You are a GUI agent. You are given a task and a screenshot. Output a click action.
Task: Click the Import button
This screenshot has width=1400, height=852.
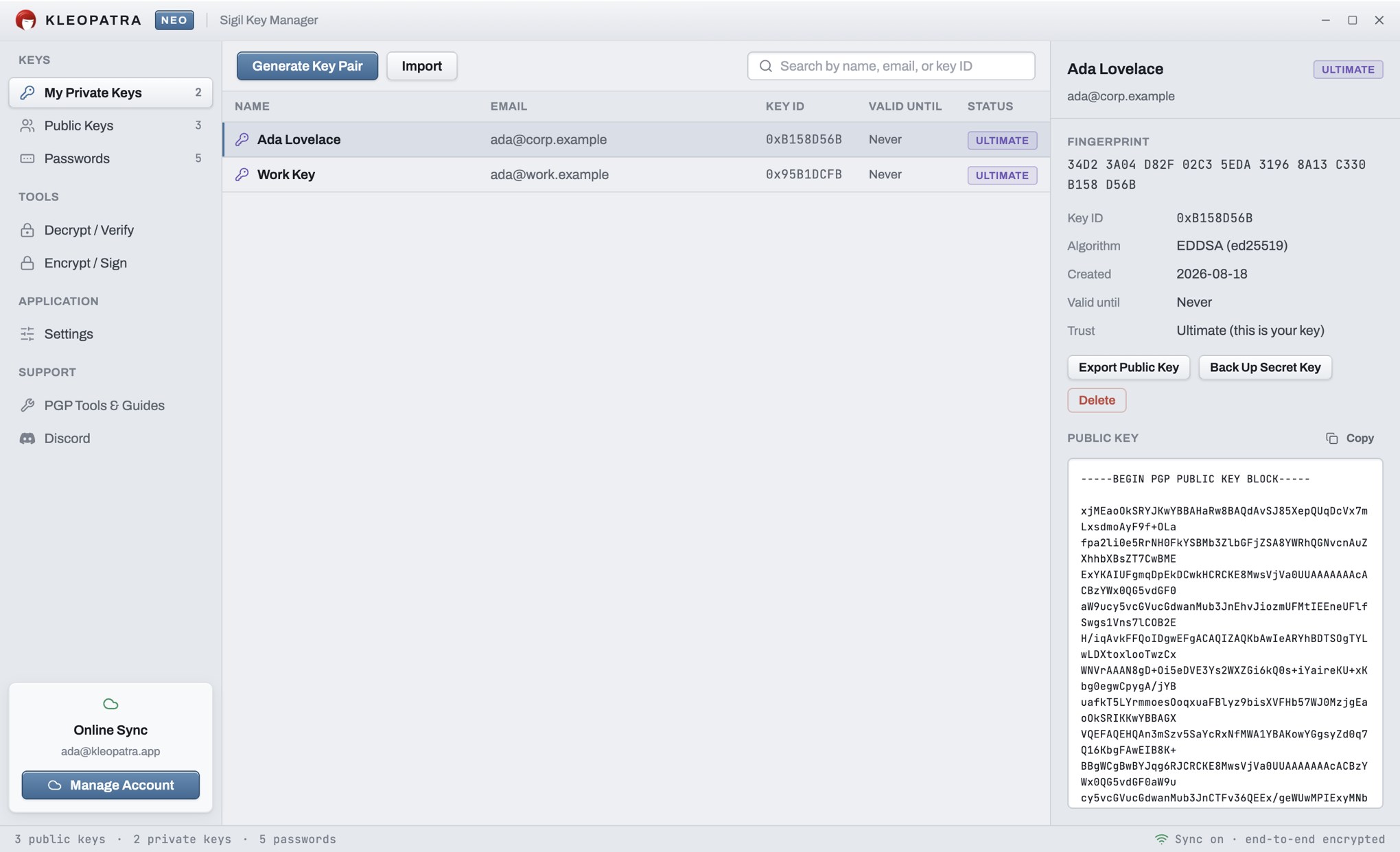[421, 66]
